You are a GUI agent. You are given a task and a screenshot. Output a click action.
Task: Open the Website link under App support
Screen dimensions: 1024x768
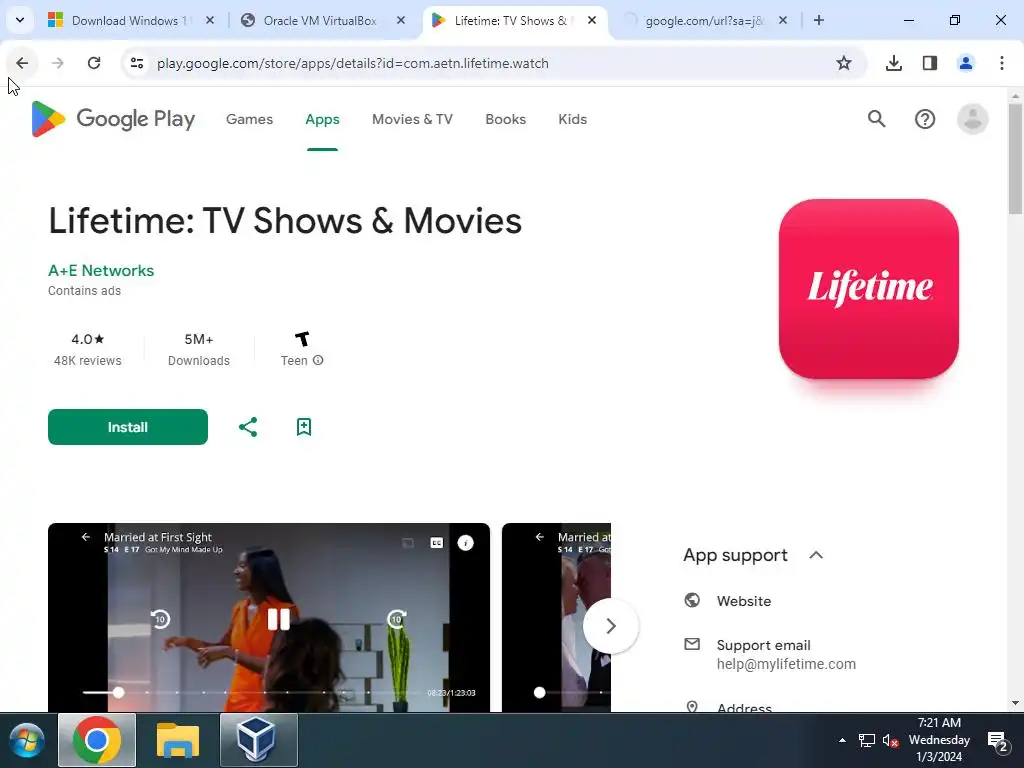(x=744, y=601)
